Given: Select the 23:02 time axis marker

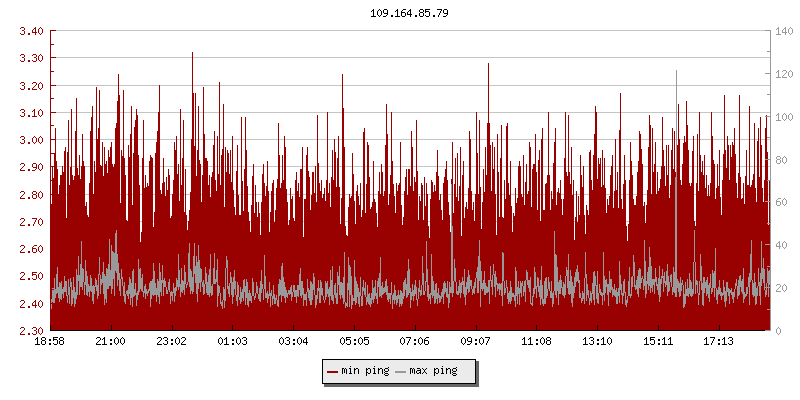Looking at the screenshot, I should click(x=172, y=342).
